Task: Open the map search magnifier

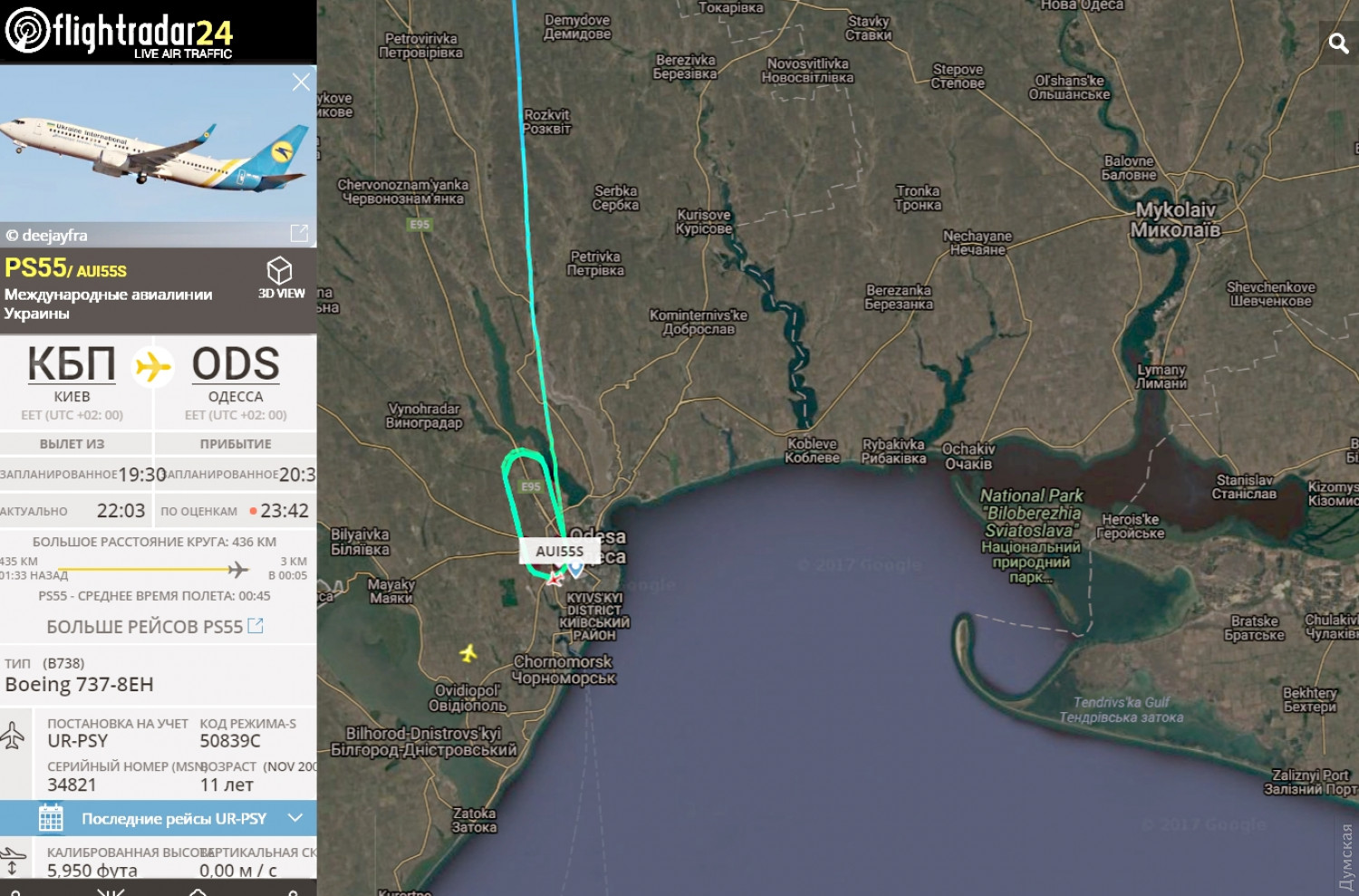Action: [1338, 43]
